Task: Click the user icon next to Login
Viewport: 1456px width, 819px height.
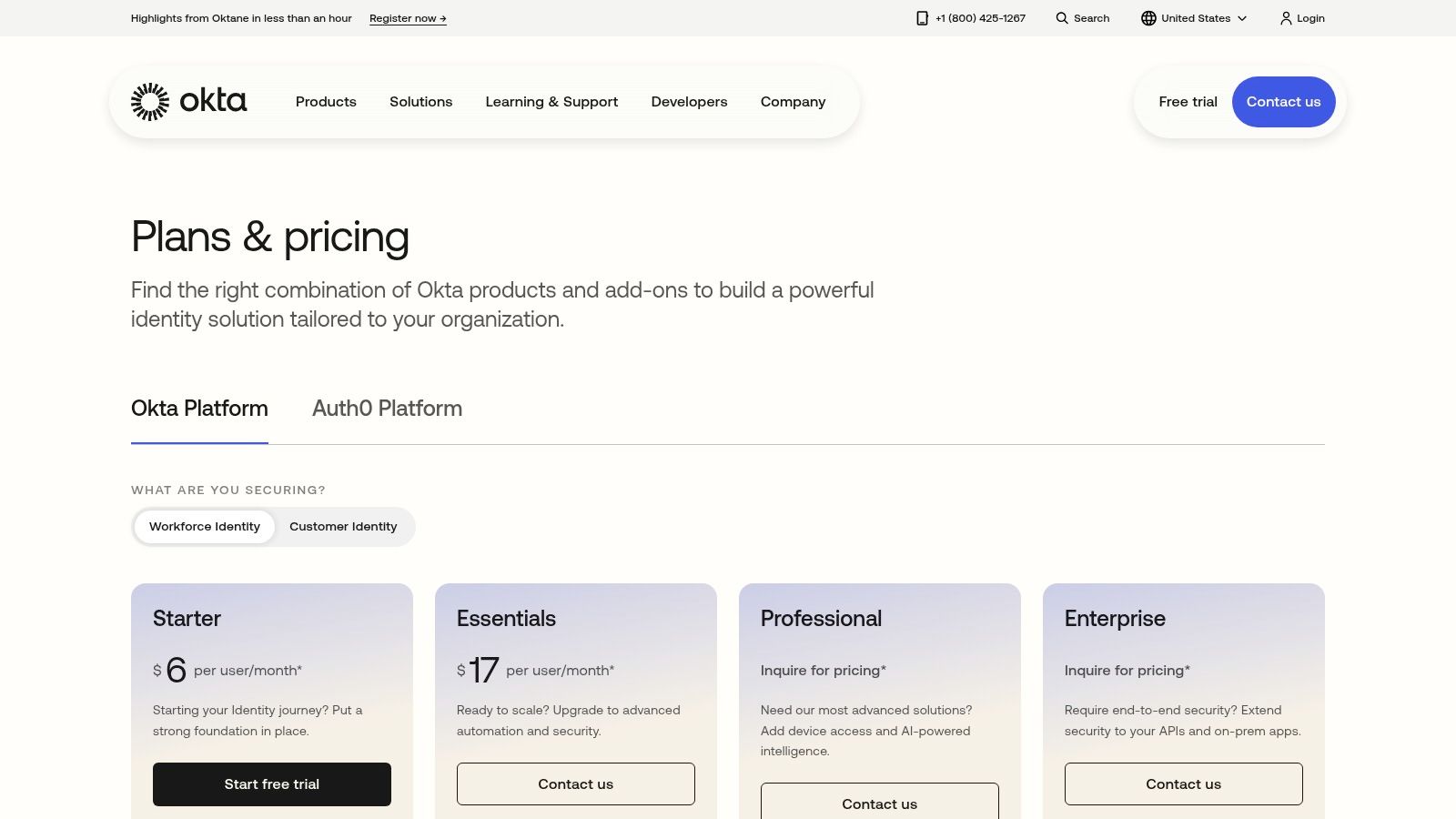Action: [x=1285, y=18]
